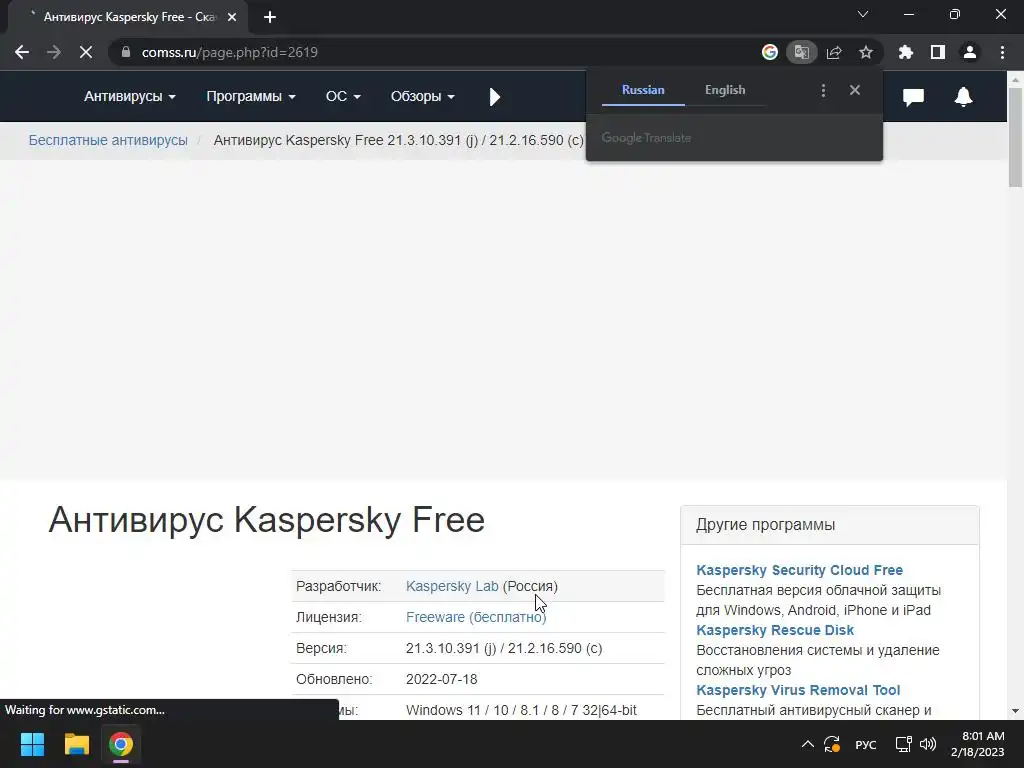Screen dimensions: 1024x768
Task: Expand the ОС menu
Action: click(343, 97)
